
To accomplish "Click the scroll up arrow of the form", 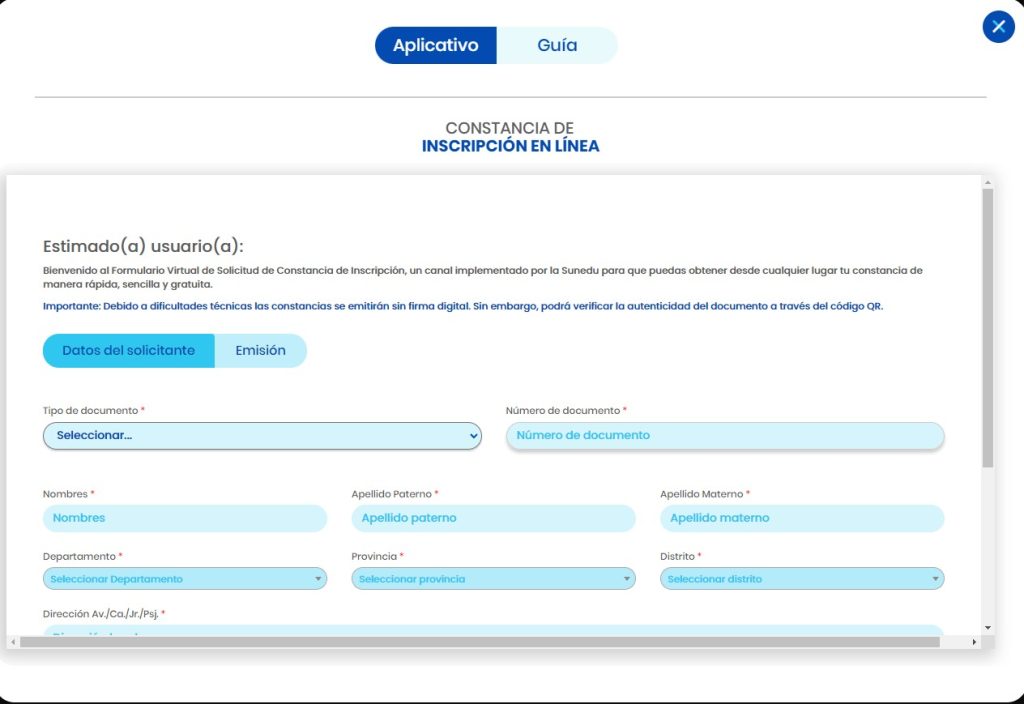I will (988, 183).
